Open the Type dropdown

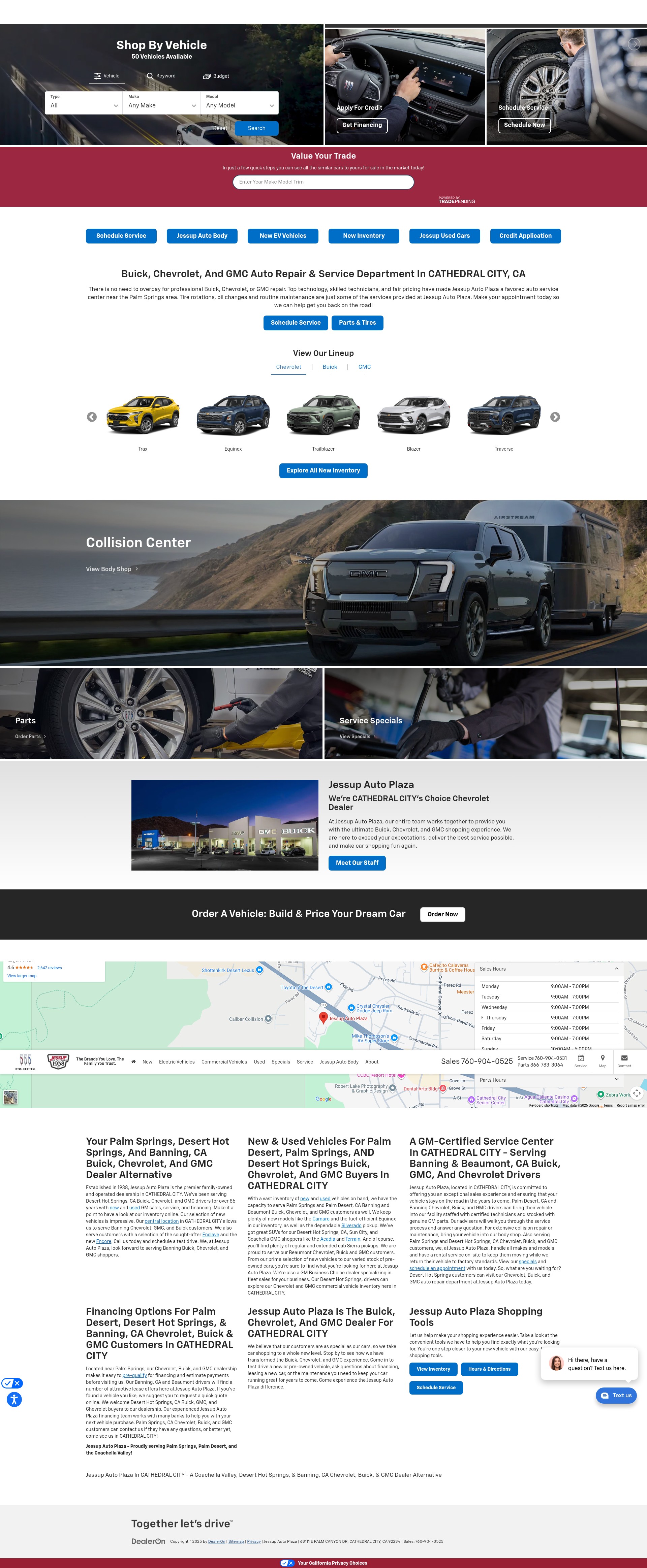tap(84, 102)
